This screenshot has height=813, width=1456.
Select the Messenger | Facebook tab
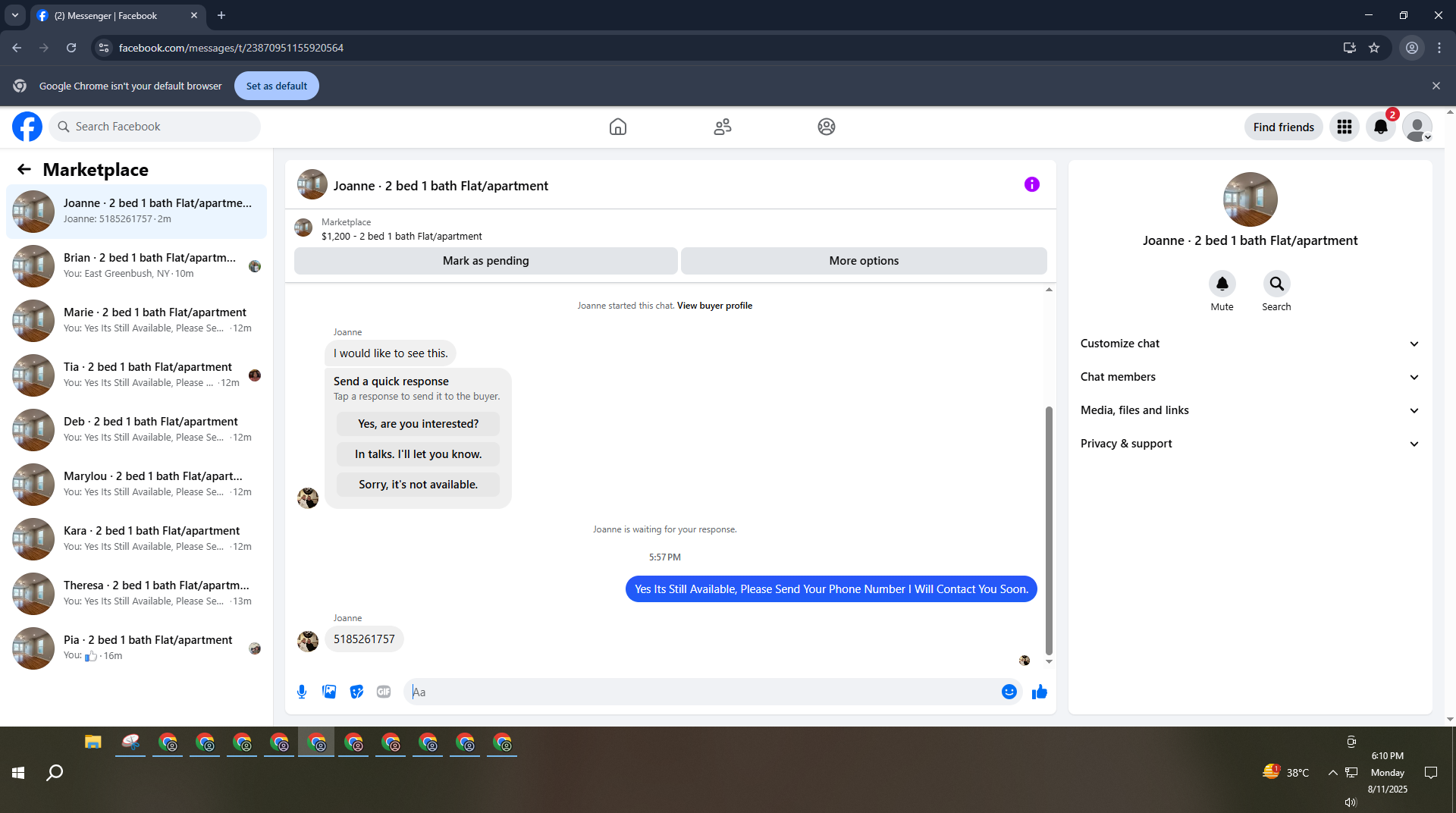(118, 15)
